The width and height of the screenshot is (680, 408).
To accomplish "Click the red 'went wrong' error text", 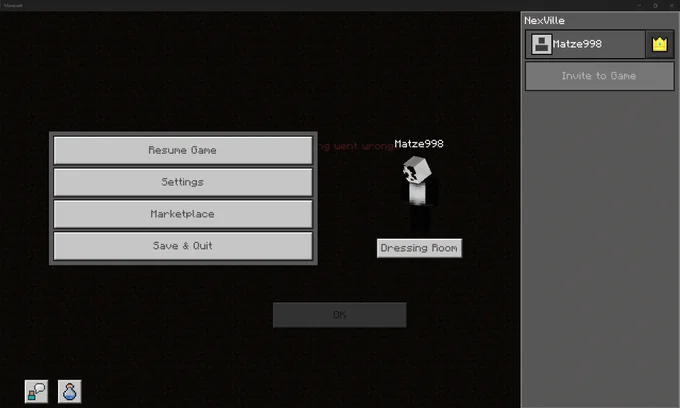I will pyautogui.click(x=356, y=146).
